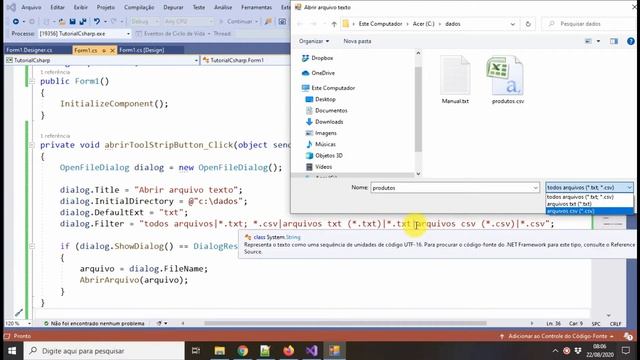
Task: Switch to Form1.Designer.cs tab
Action: point(29,50)
